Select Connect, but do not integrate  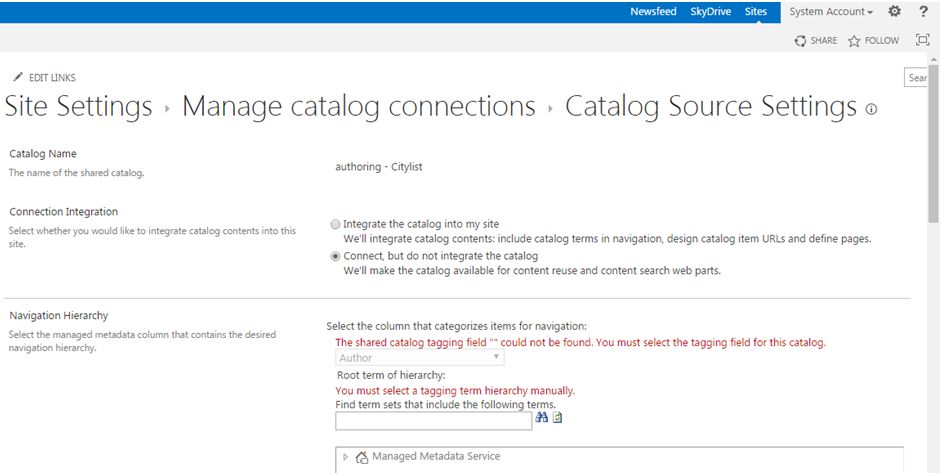[336, 256]
